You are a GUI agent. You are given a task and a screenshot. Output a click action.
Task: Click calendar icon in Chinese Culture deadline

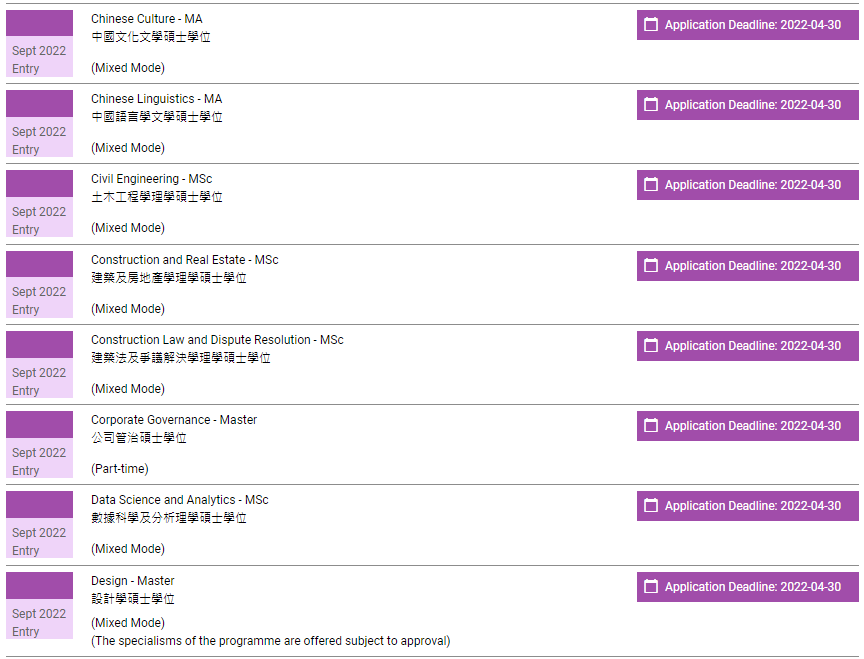(651, 24)
